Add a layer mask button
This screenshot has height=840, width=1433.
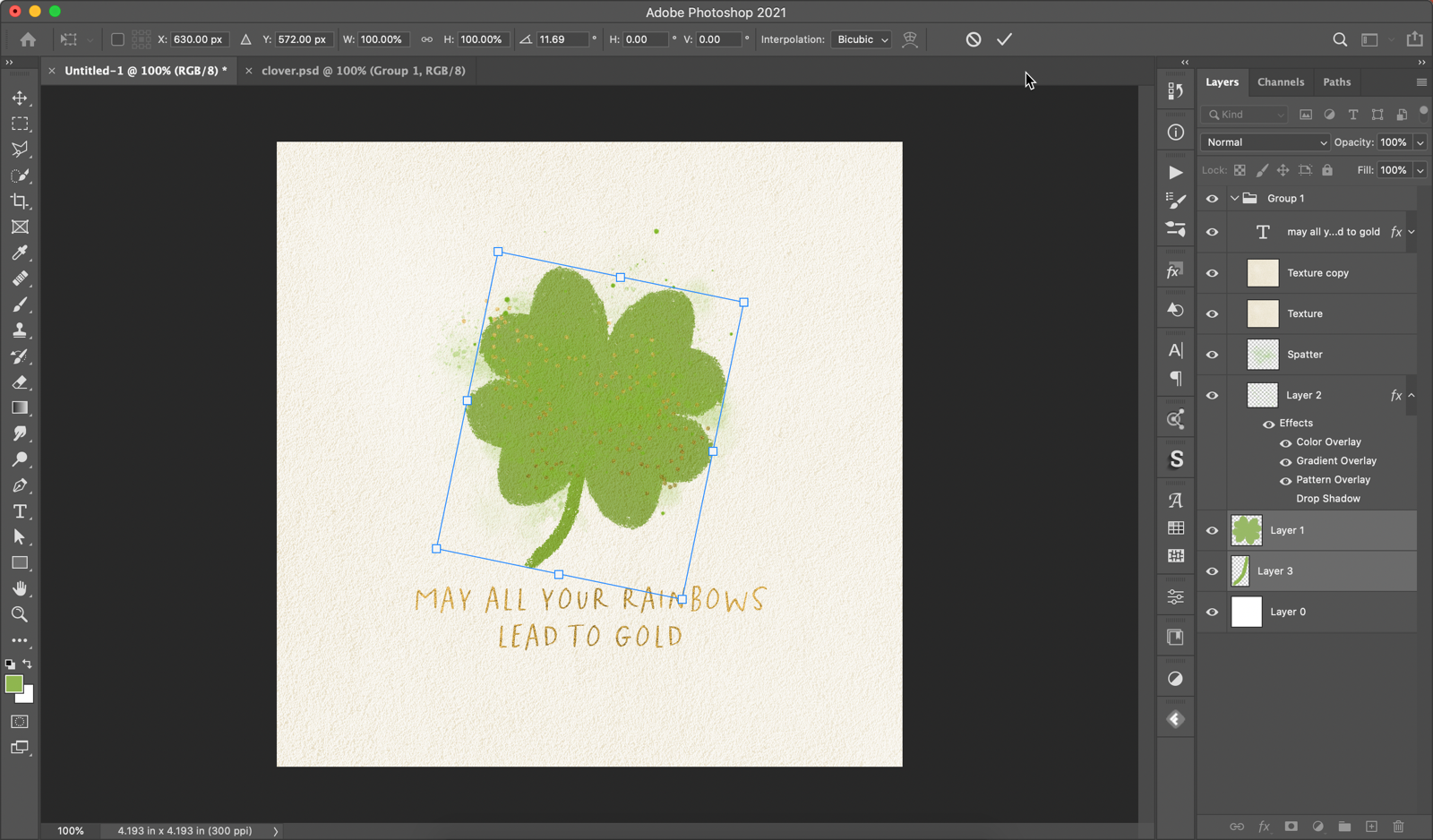pyautogui.click(x=1291, y=827)
